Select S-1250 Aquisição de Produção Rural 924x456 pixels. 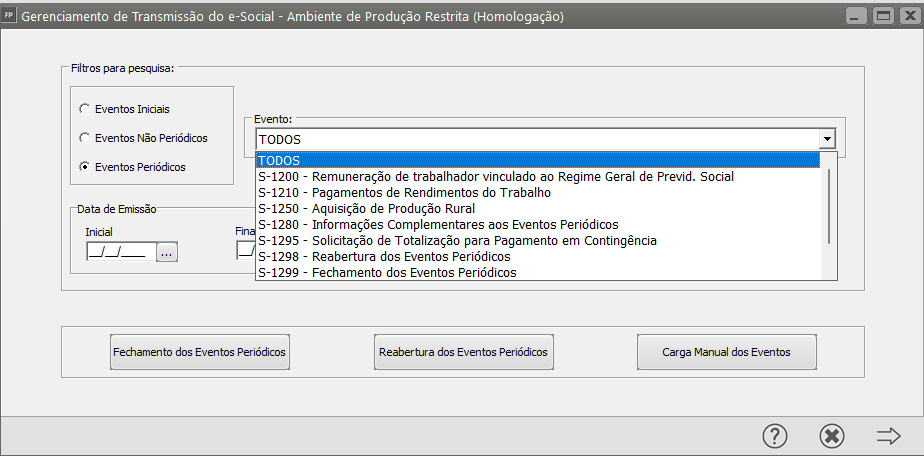tap(537, 209)
